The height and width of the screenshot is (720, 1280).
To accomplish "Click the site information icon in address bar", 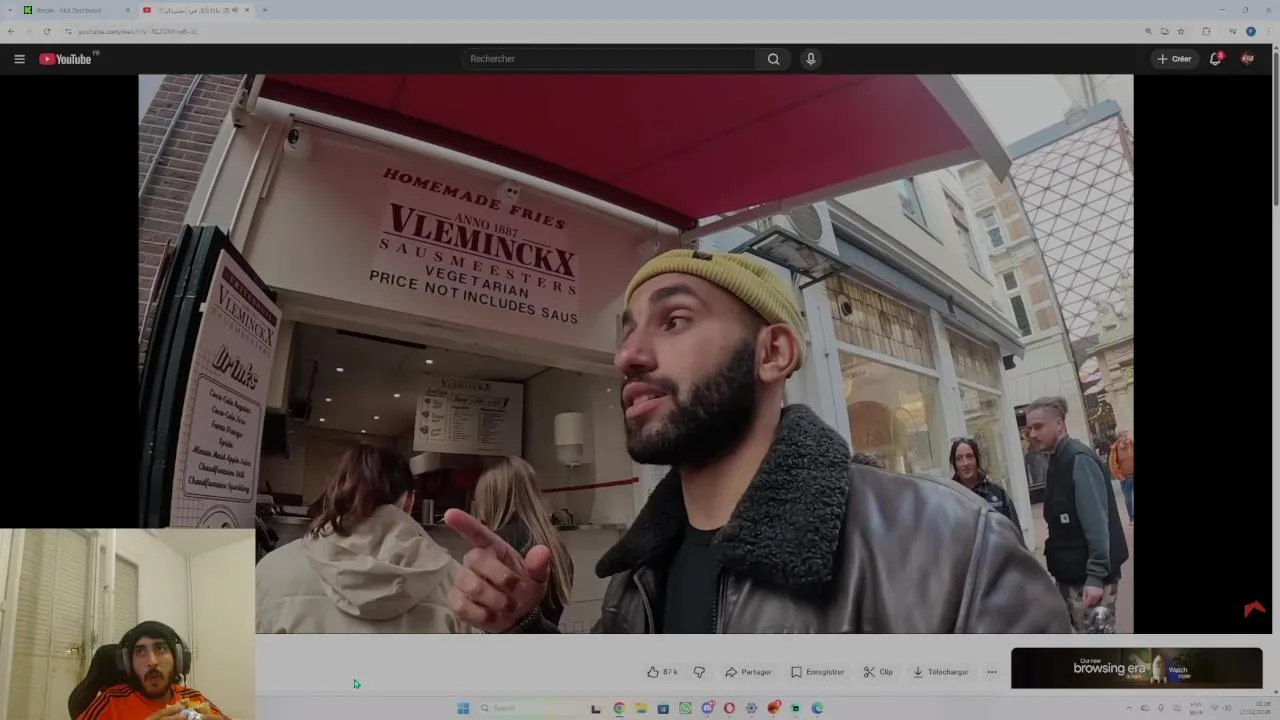I will [68, 31].
